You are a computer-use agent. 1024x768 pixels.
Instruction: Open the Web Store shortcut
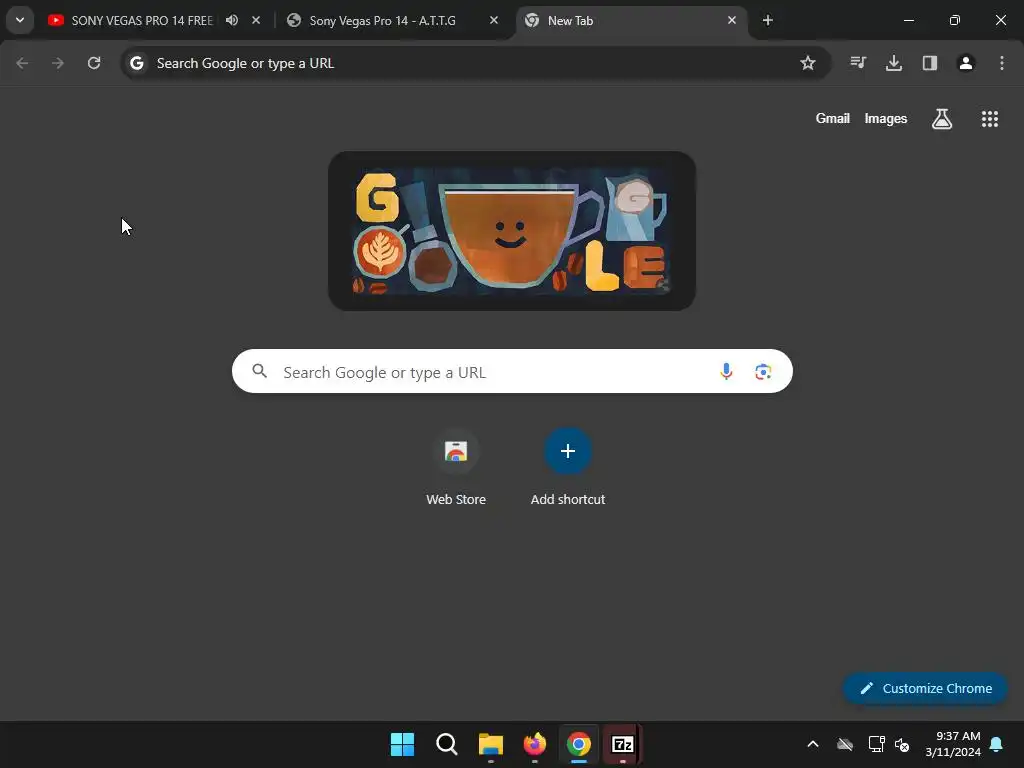pyautogui.click(x=456, y=467)
